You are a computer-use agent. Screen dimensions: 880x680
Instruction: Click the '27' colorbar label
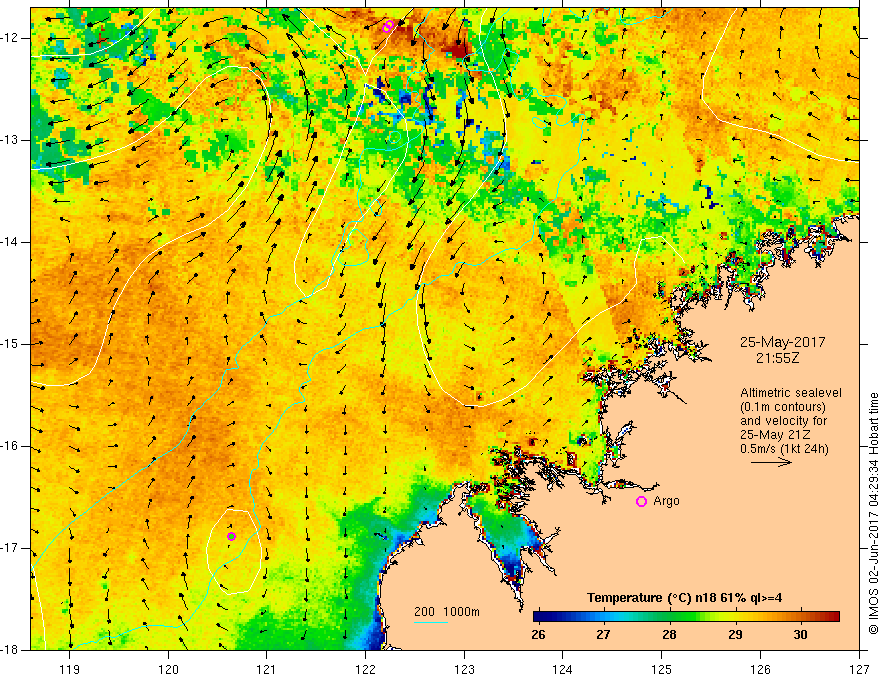603,635
